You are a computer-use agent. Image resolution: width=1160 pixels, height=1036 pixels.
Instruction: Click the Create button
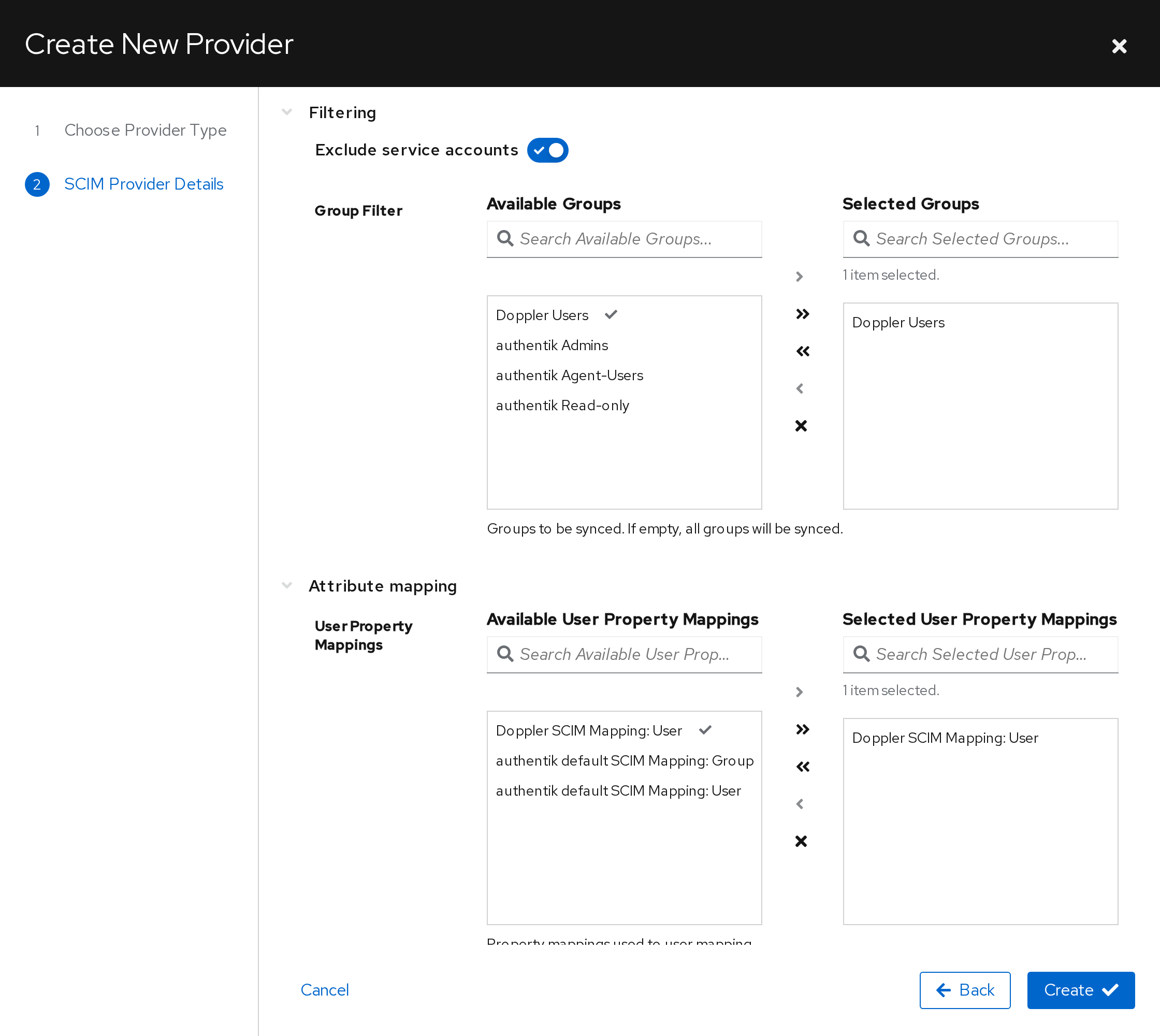click(1080, 990)
